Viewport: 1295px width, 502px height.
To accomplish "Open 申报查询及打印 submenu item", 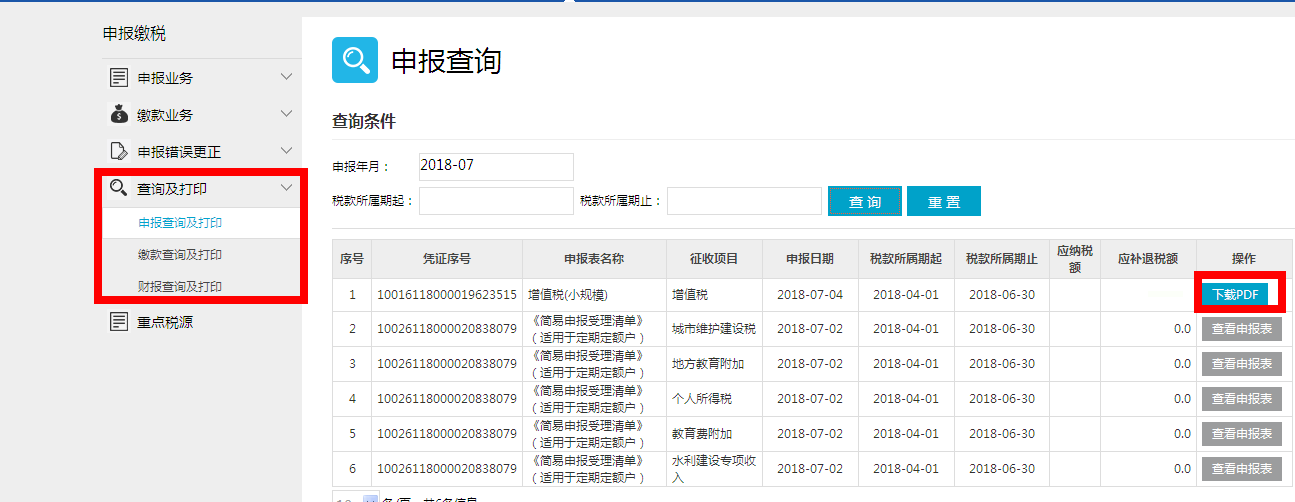I will tap(180, 223).
